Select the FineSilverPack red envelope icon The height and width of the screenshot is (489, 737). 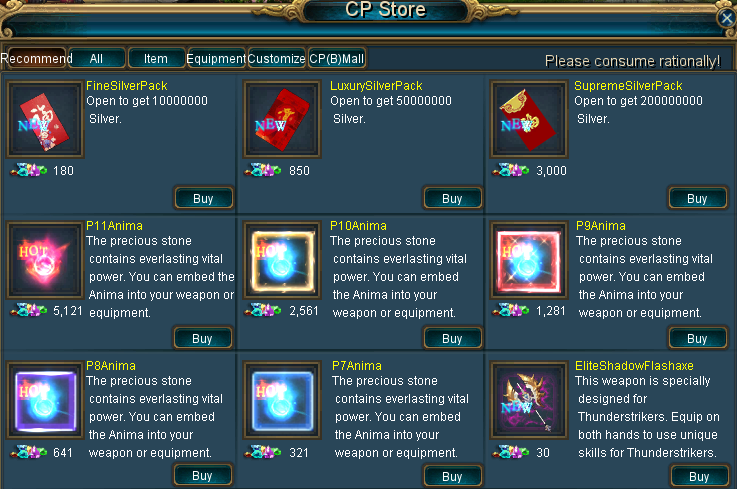[45, 119]
